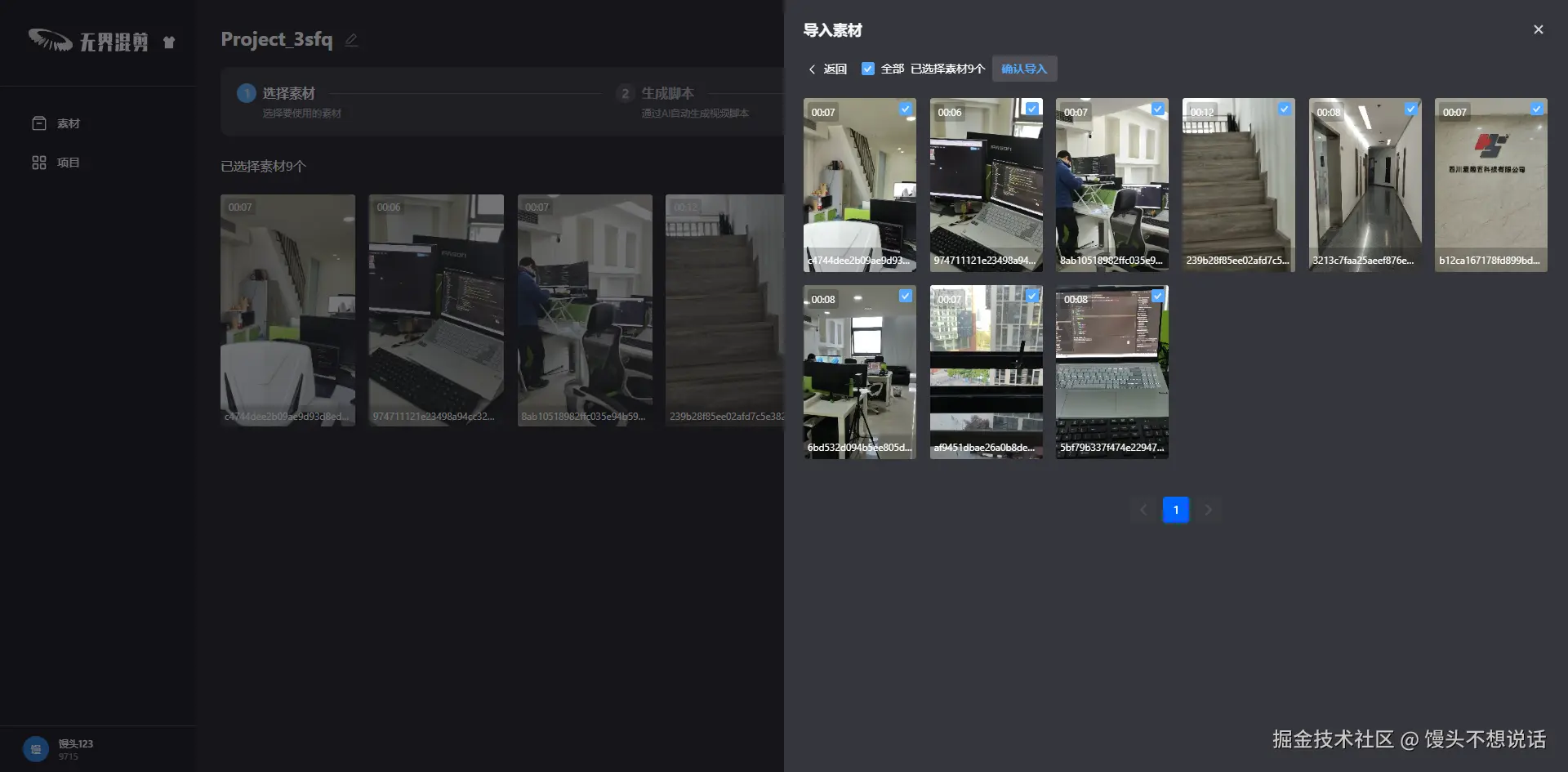Click the username 馒头123
The image size is (1568, 772).
point(76,743)
